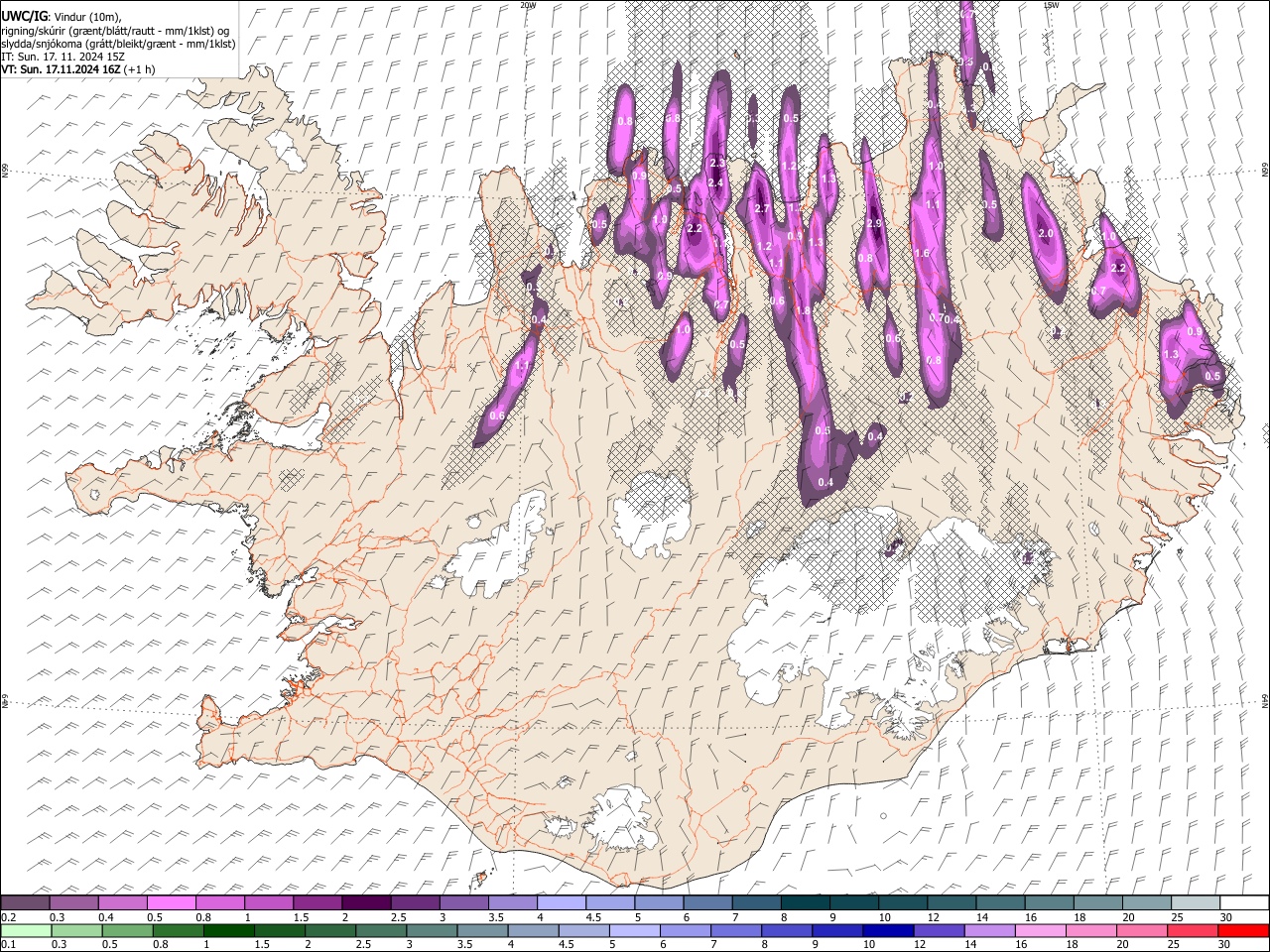The image size is (1270, 952).
Task: Pick the lower scale swatch starting at 2.5
Action: point(380,930)
